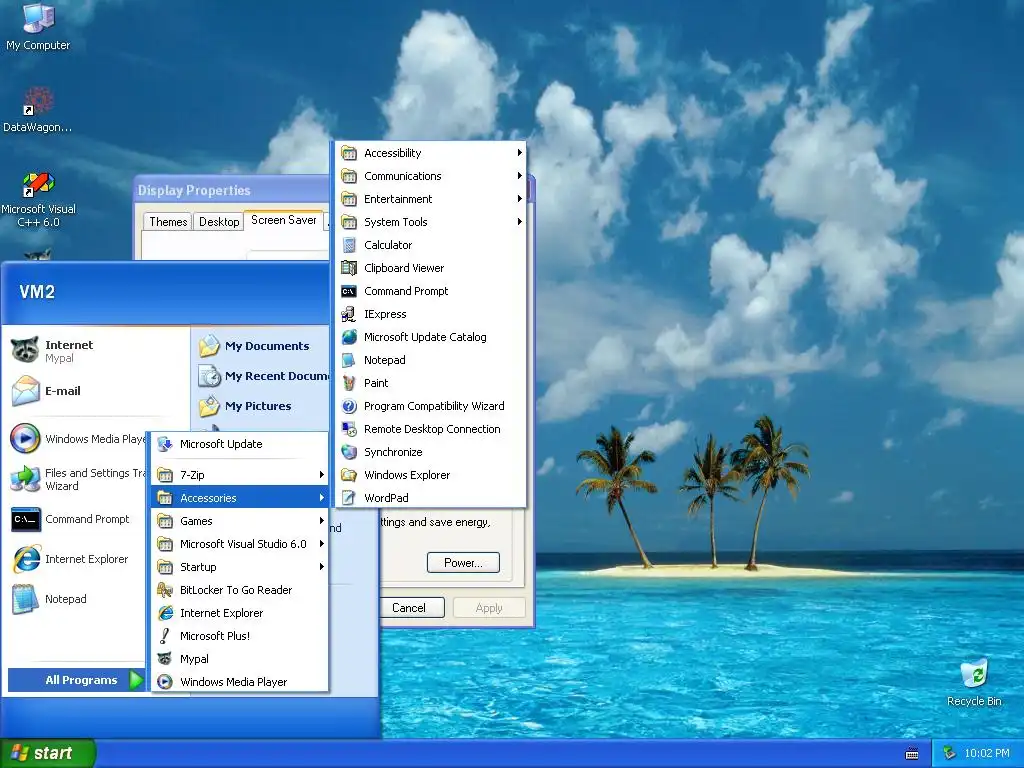Click the 10:02 PM taskbar clock
This screenshot has height=768, width=1024.
(x=987, y=754)
